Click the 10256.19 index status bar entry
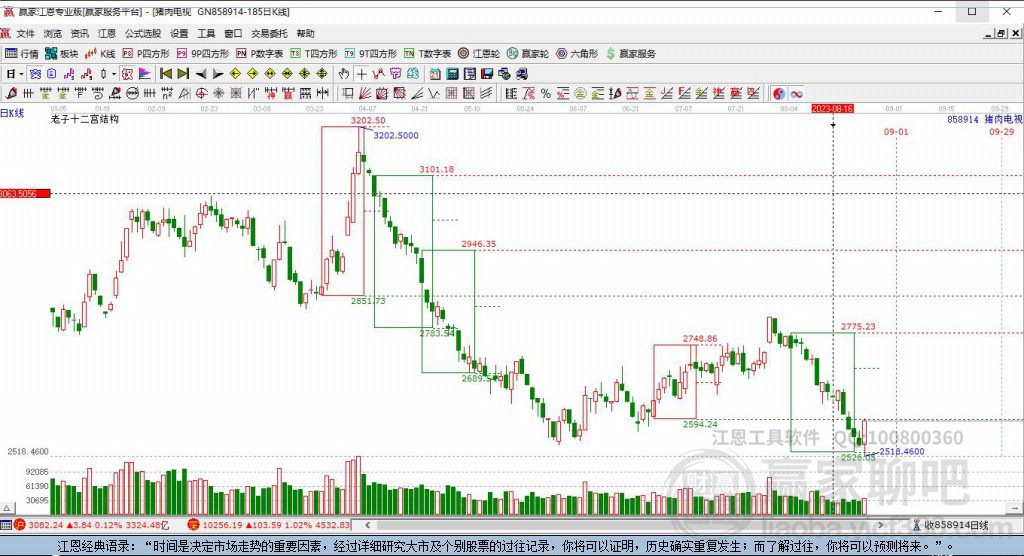The width and height of the screenshot is (1024, 556). 269,525
